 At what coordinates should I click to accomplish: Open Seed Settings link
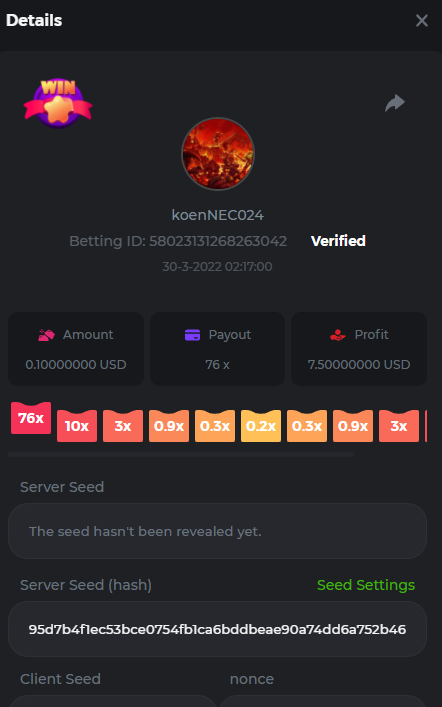[366, 585]
